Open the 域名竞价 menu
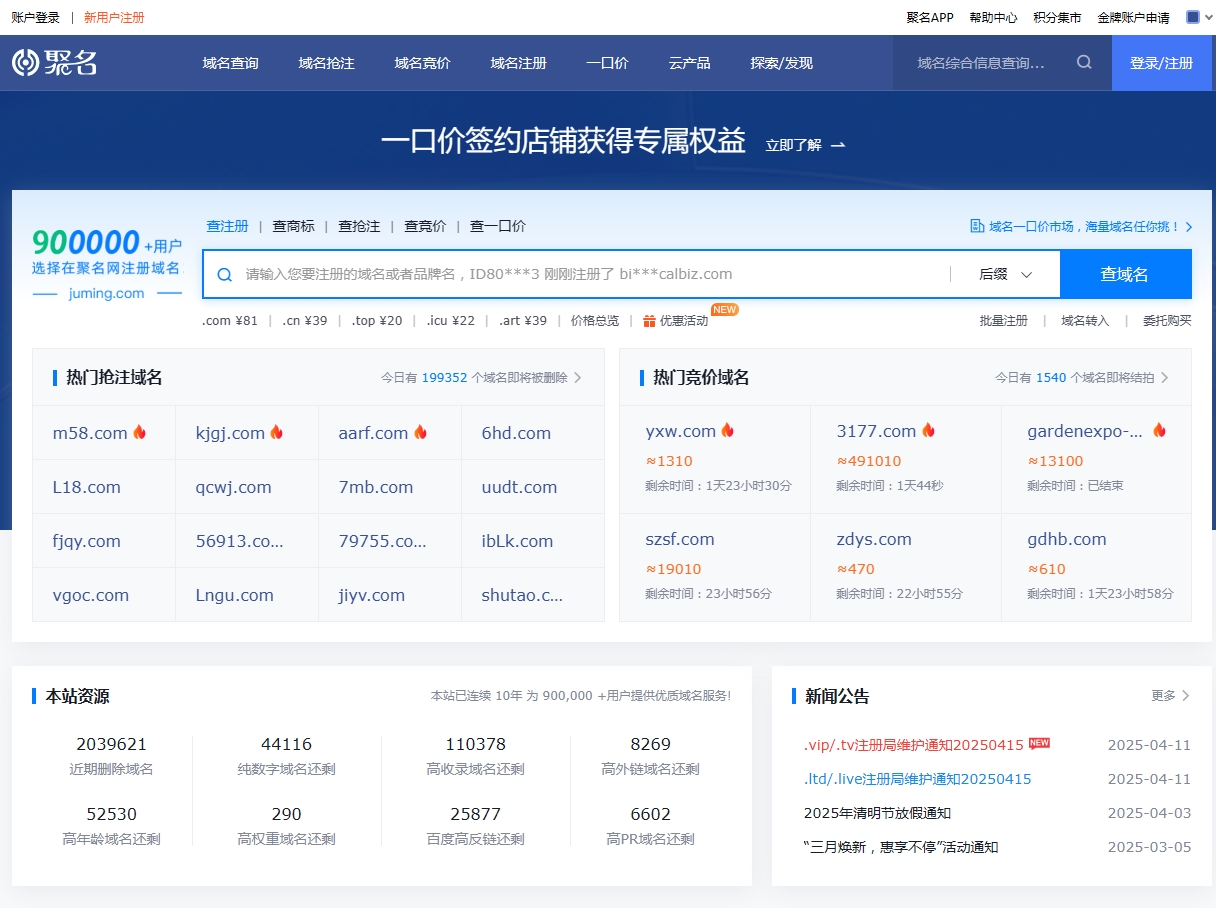The image size is (1216, 908). point(422,63)
